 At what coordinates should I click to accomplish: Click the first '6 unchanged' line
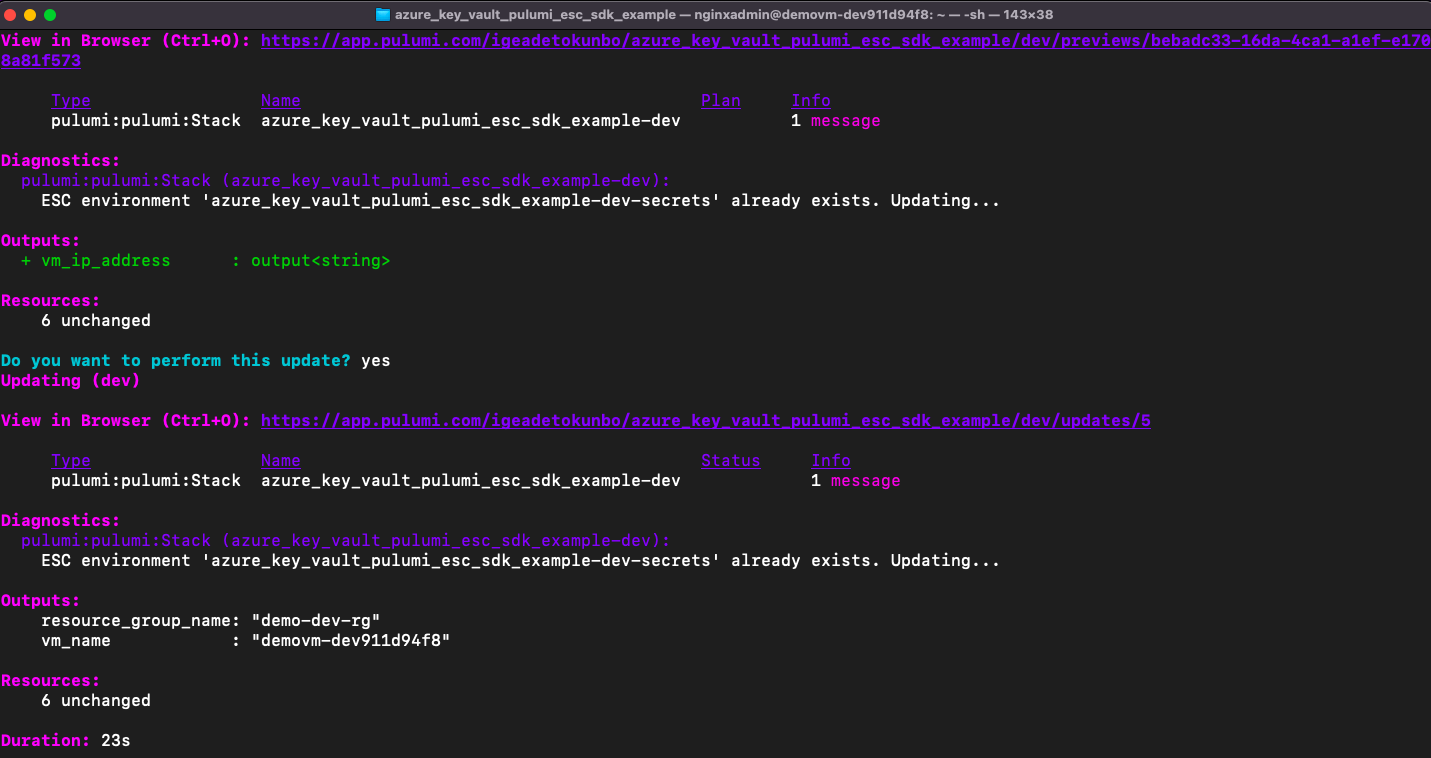(96, 321)
